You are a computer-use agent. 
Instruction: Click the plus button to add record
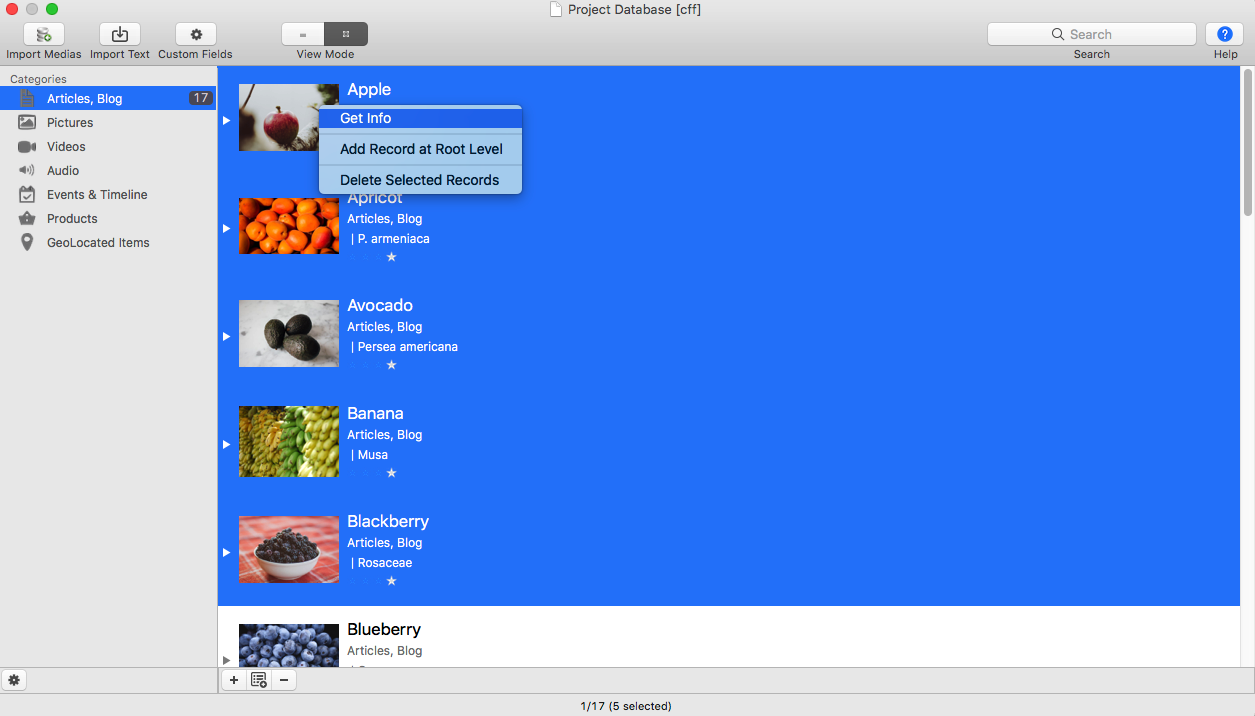[233, 680]
